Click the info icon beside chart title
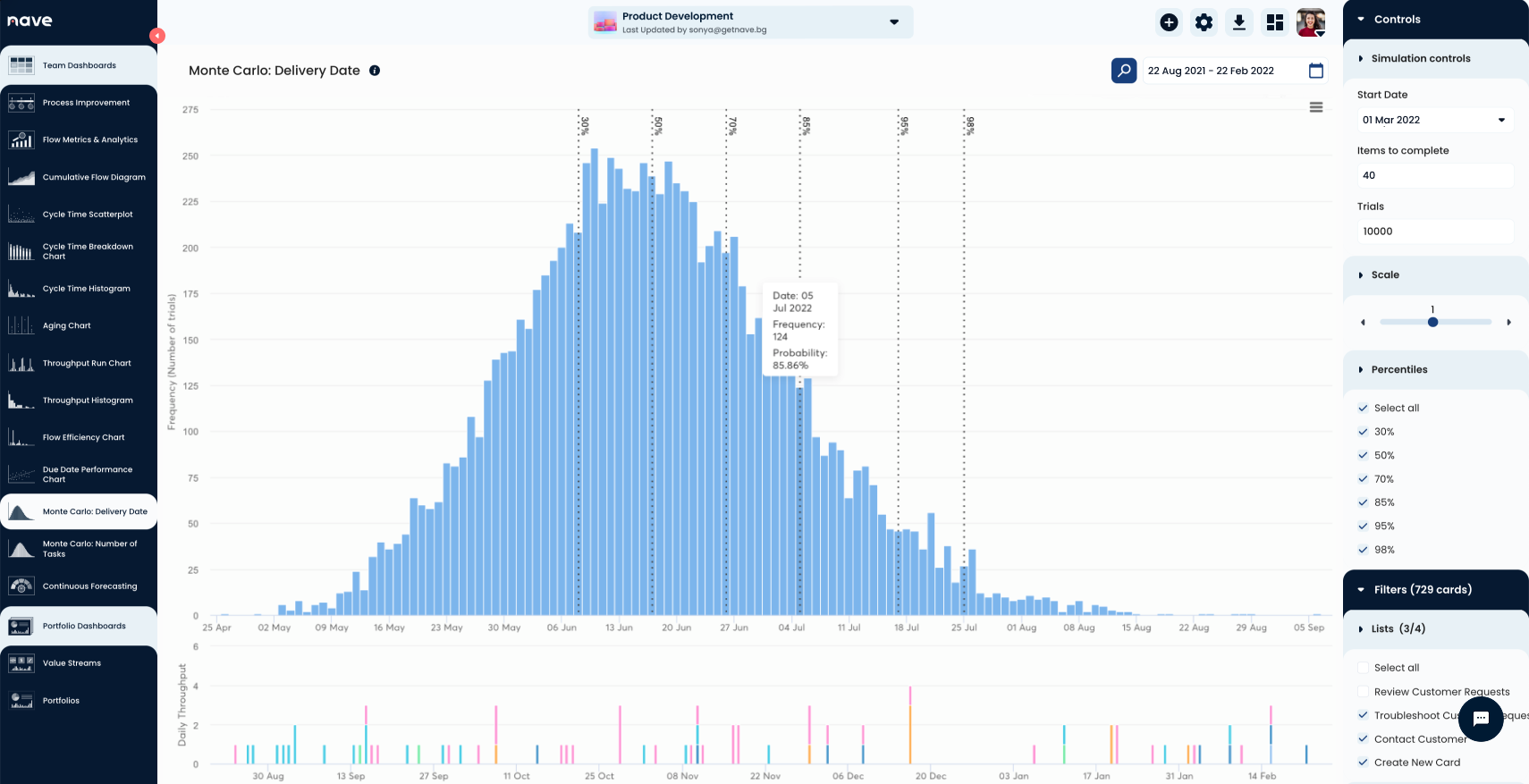 tap(375, 71)
